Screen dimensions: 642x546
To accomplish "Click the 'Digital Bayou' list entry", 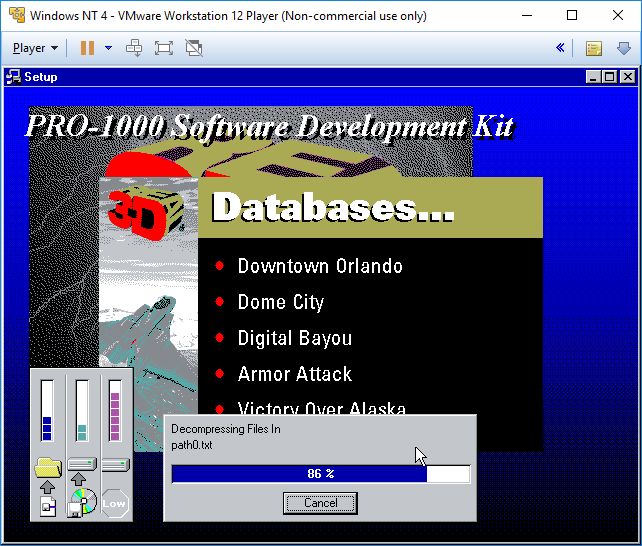I will point(295,339).
